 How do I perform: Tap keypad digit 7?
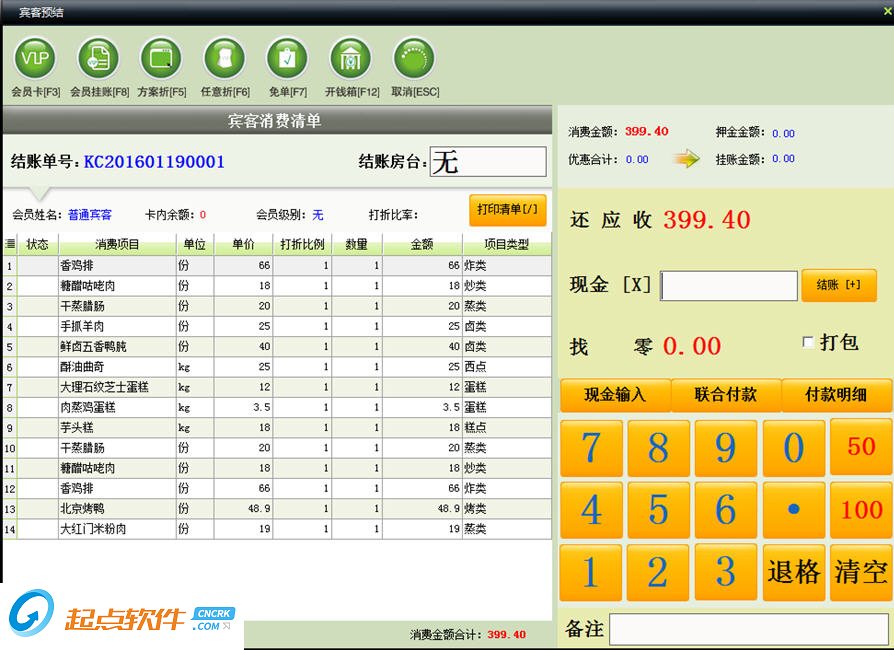(591, 448)
